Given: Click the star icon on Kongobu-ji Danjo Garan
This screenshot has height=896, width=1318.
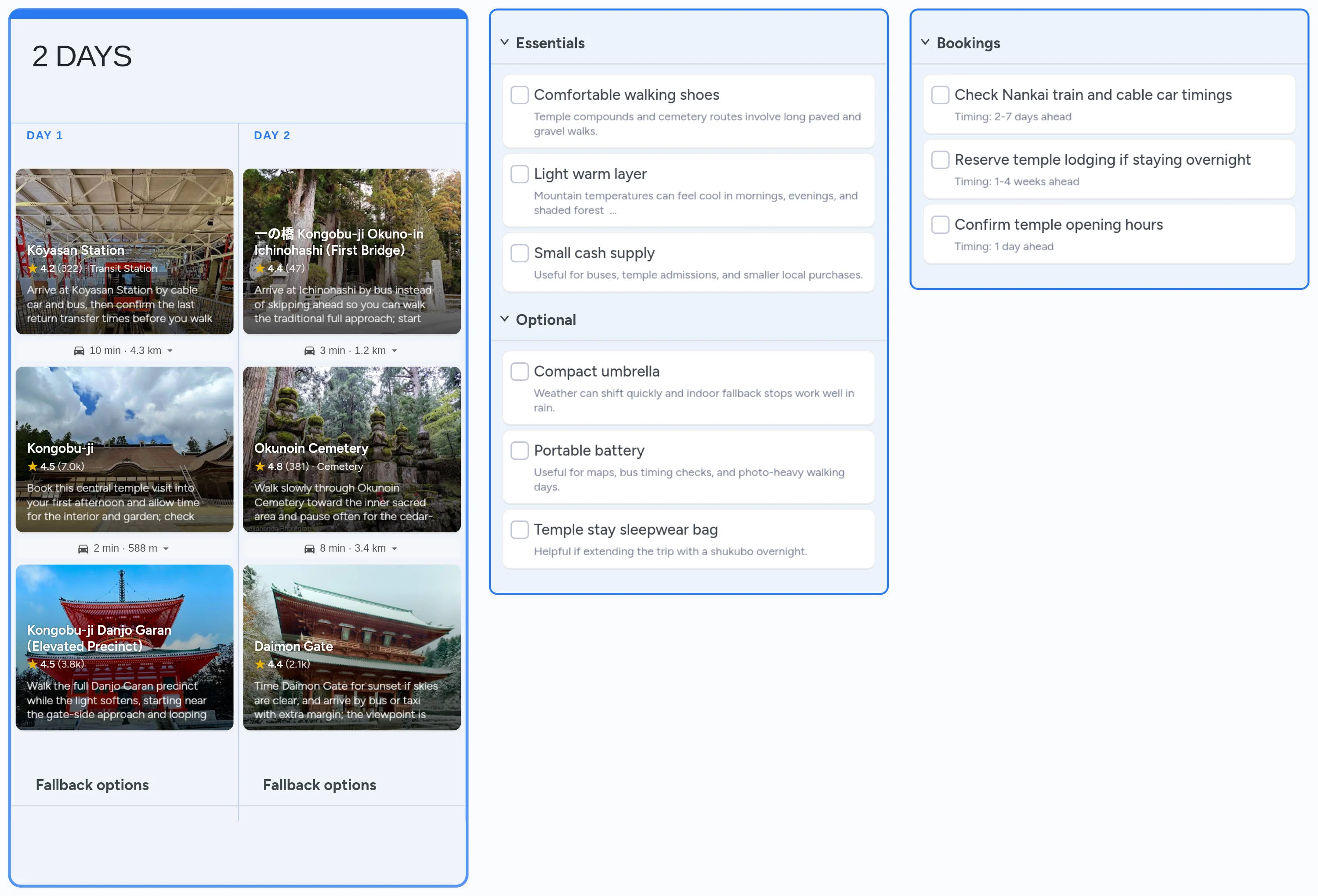Looking at the screenshot, I should (33, 664).
